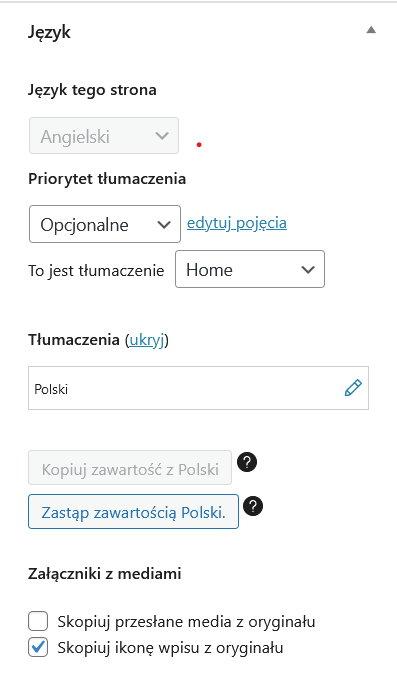Open the disabled Angielski language dropdown
Screen dimensions: 397x687
click(x=104, y=136)
